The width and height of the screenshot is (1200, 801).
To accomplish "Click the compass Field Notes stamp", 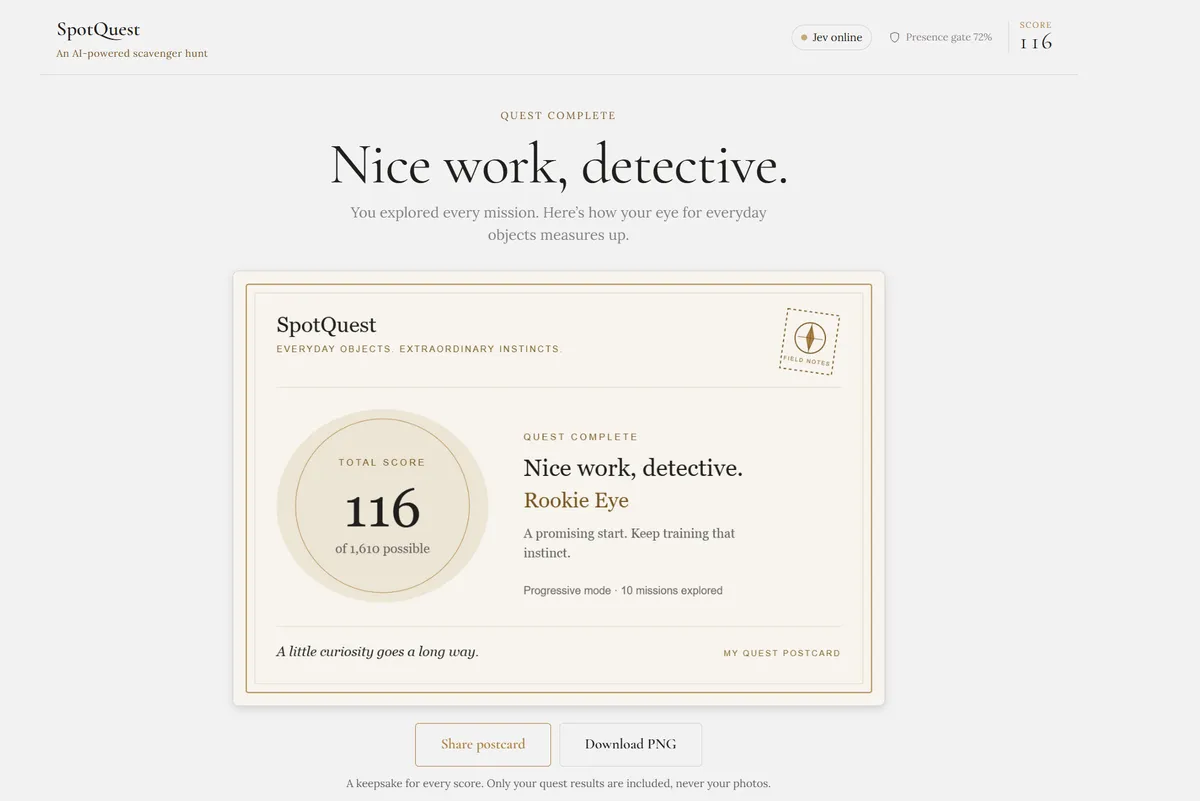I will pyautogui.click(x=809, y=341).
